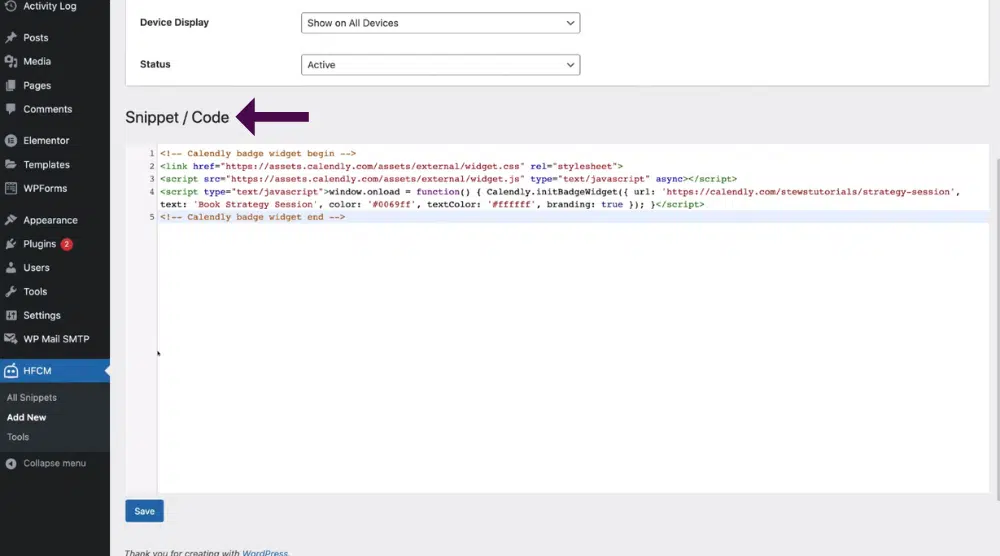The height and width of the screenshot is (556, 1000).
Task: Follow the WordPress footer link
Action: (265, 552)
